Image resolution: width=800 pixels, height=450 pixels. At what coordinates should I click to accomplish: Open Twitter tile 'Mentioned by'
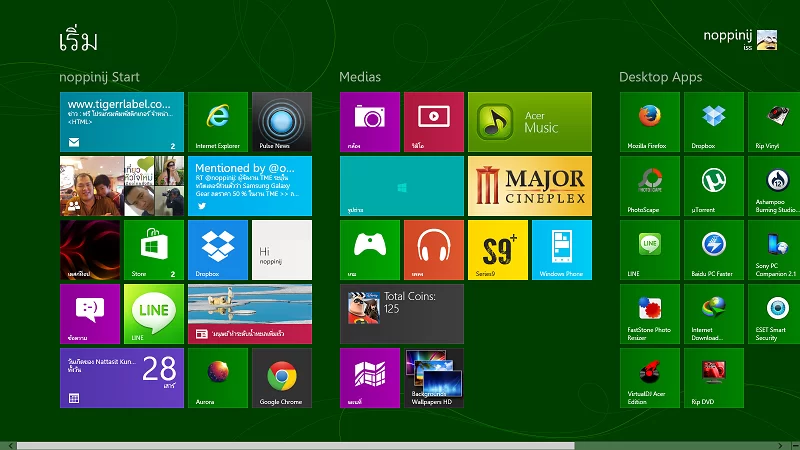click(x=249, y=186)
